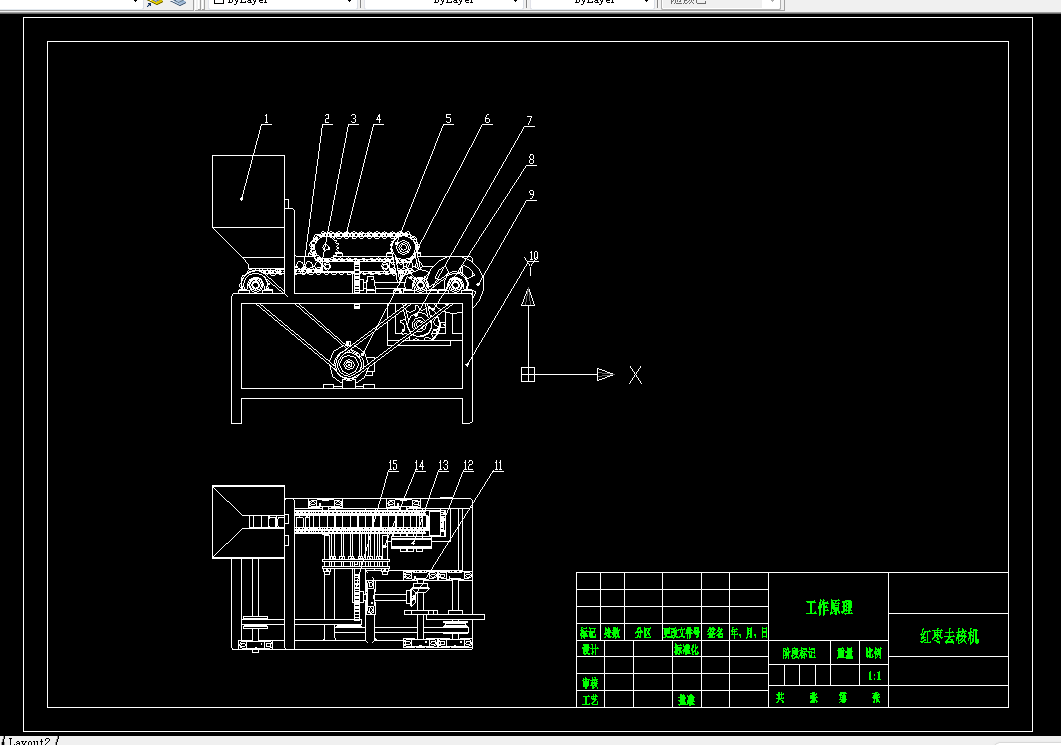
Task: Select the 签名 cell in title block
Action: coord(715,633)
